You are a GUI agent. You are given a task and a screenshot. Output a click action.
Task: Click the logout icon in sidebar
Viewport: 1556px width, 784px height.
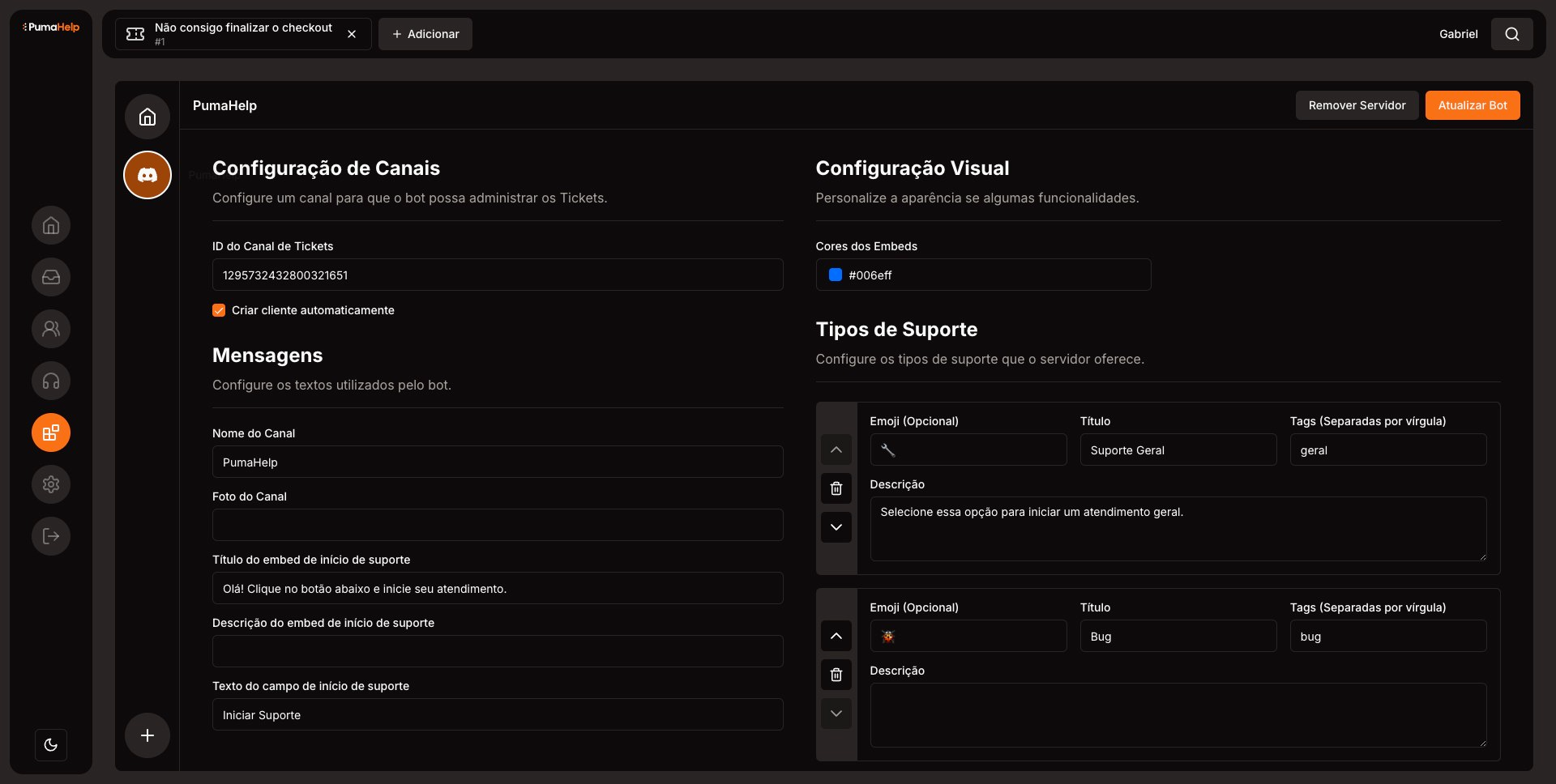click(x=51, y=536)
